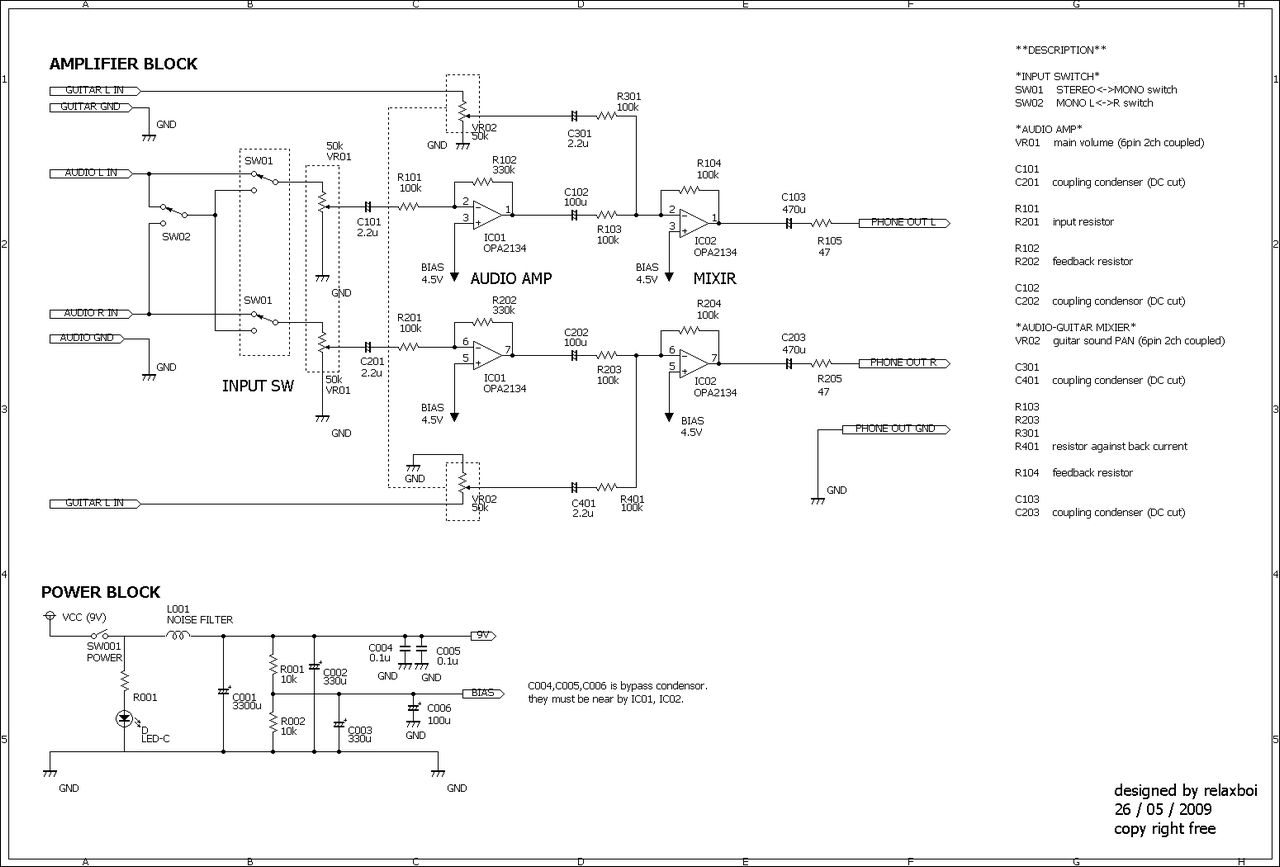Select resistor R204 100k label
Screen dimensions: 1280x867
[x=709, y=309]
